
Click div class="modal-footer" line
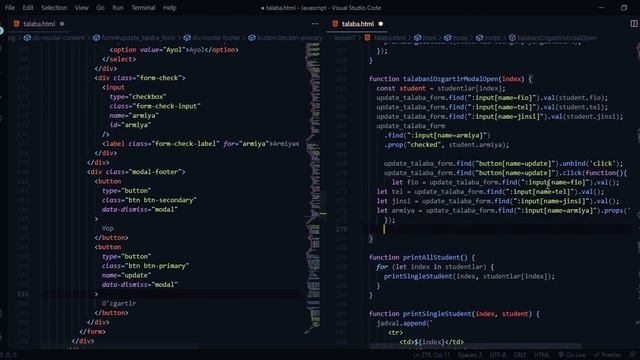pos(136,172)
